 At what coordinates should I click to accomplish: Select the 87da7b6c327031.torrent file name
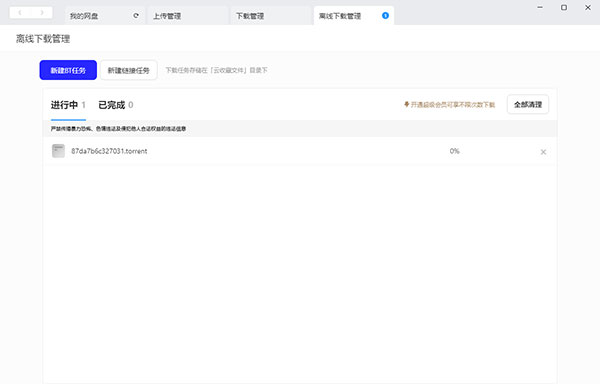(109, 151)
